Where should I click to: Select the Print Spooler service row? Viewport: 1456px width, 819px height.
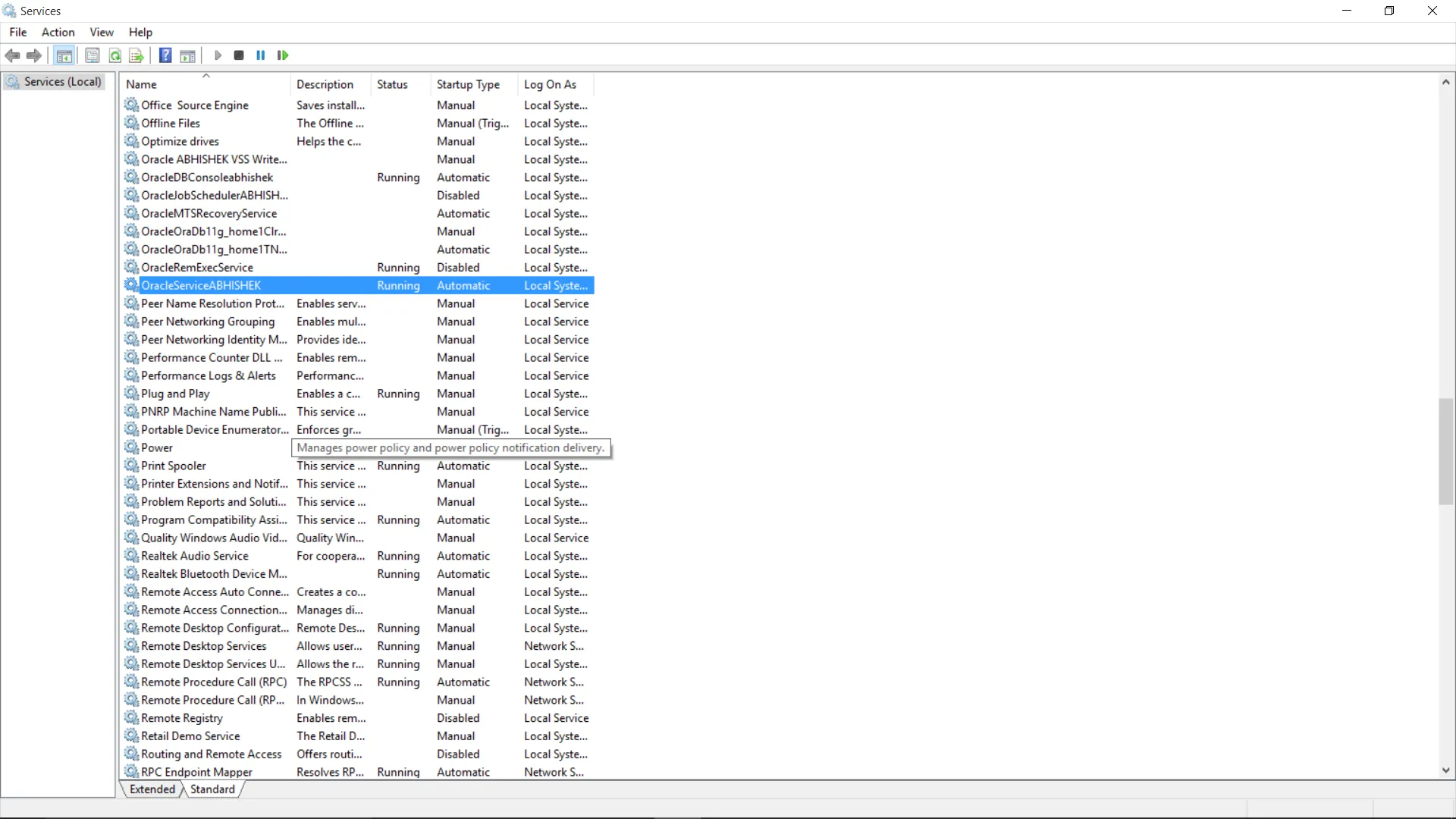174,466
